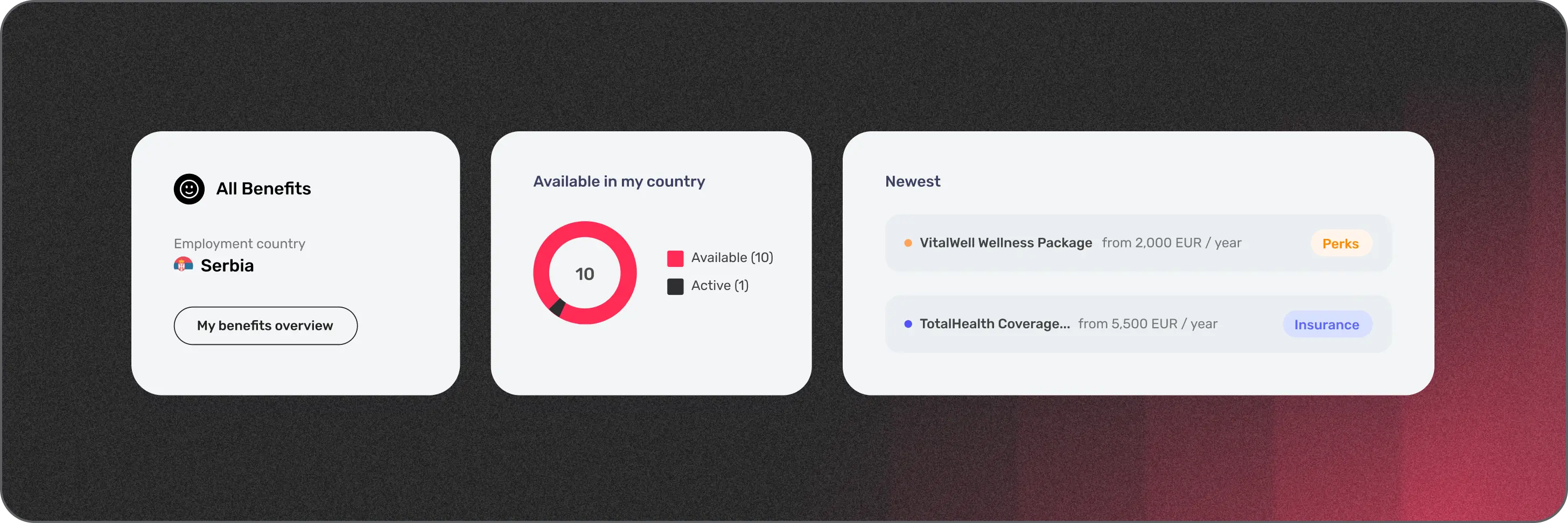This screenshot has height=523, width=1568.
Task: Click the Newest section heading
Action: click(x=912, y=181)
